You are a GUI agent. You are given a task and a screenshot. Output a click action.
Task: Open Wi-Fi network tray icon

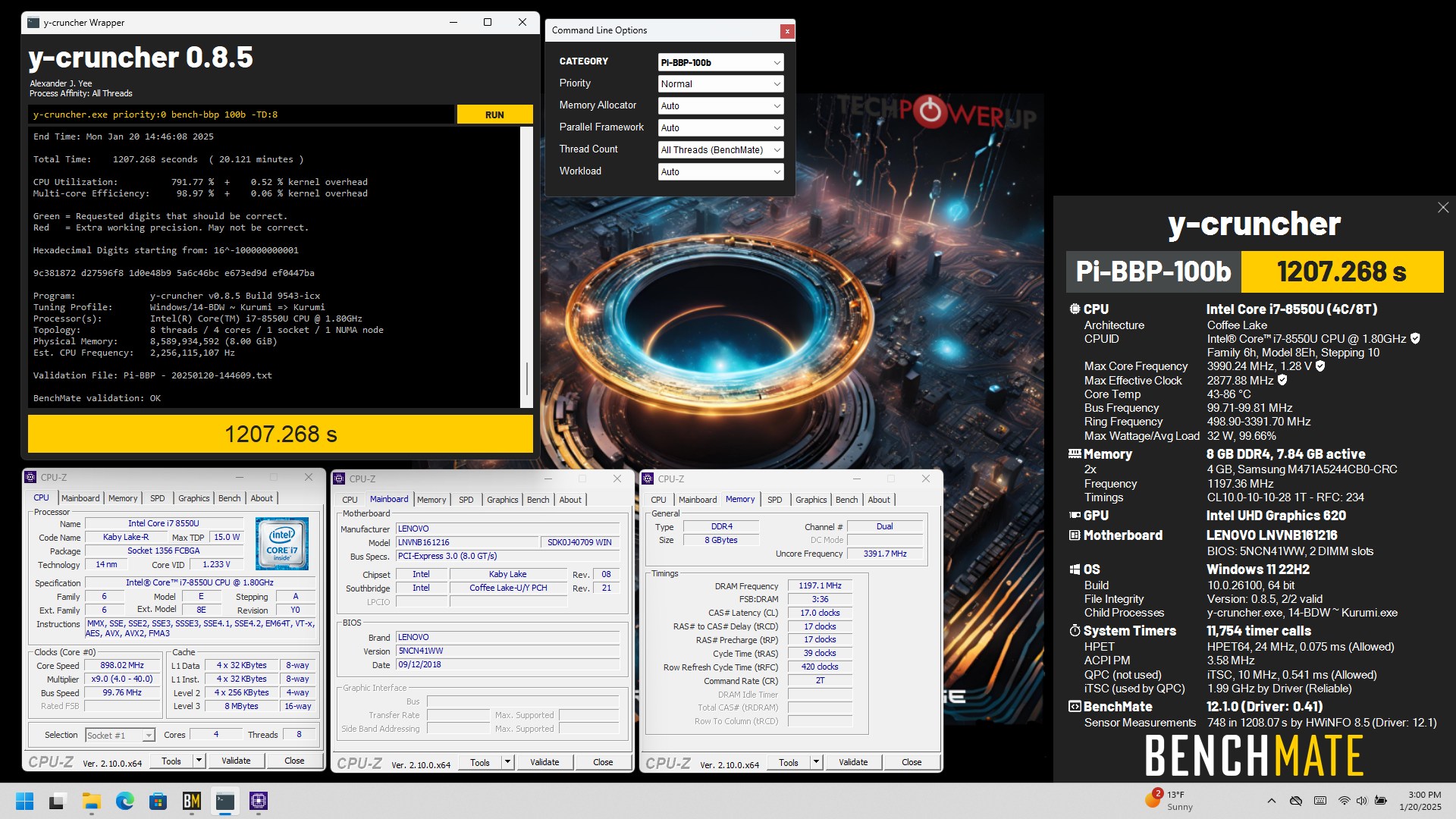coord(1344,801)
